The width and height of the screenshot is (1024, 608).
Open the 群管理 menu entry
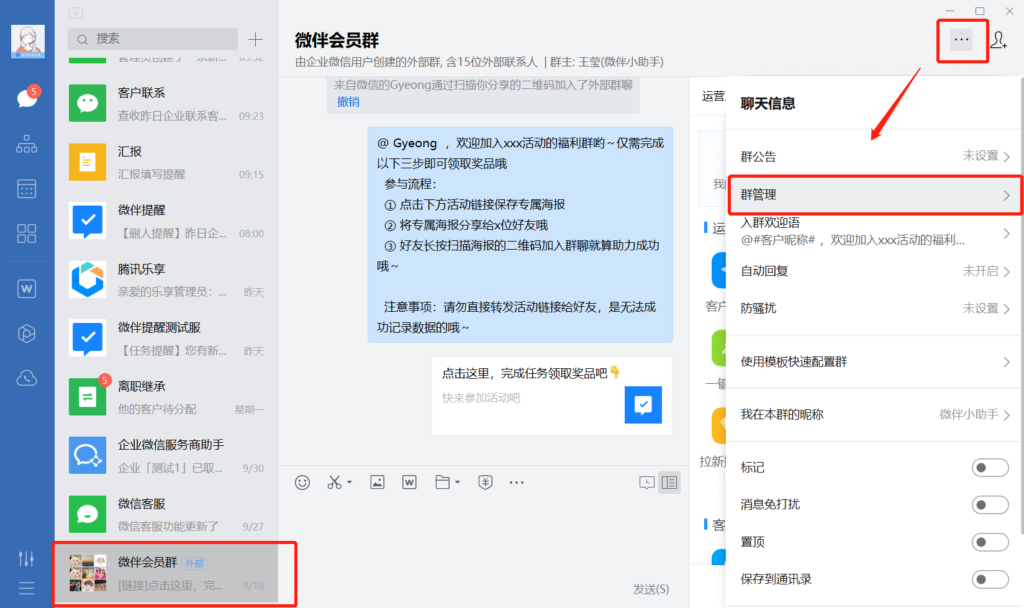click(x=874, y=195)
